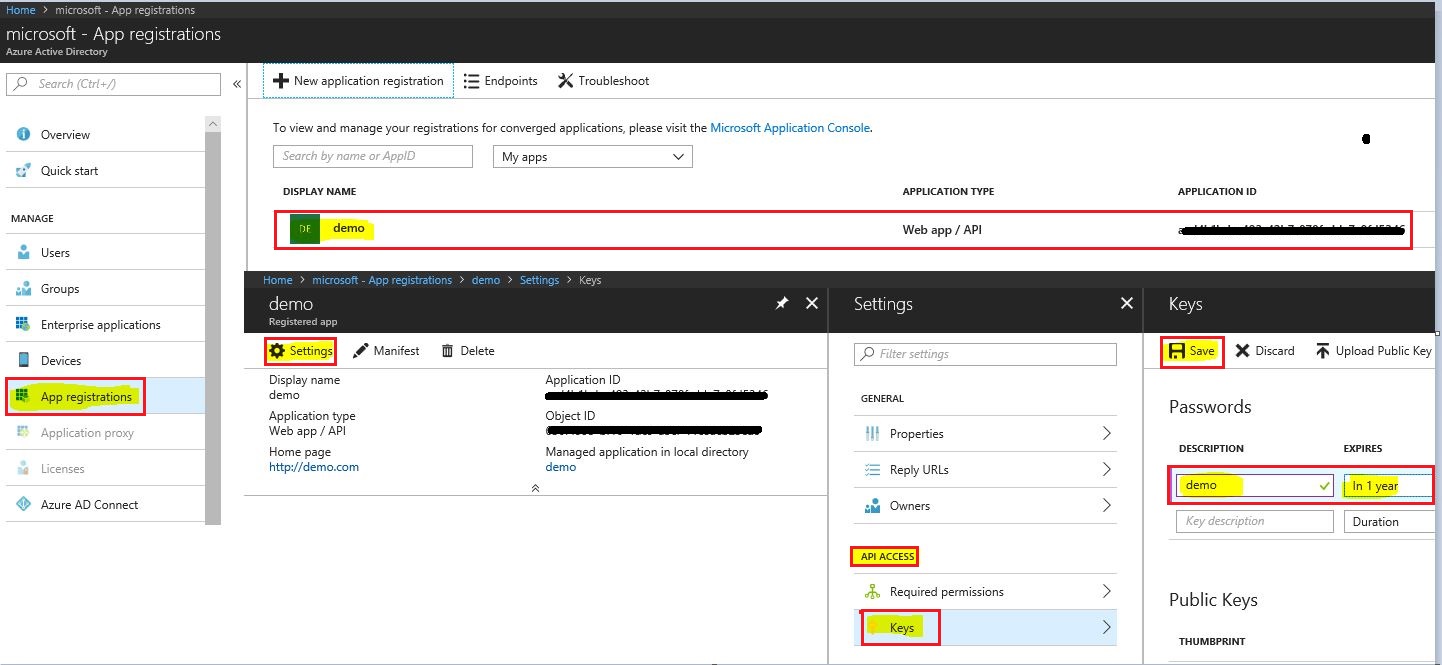Click the Groups people icon
This screenshot has width=1442, height=665.
(23, 288)
